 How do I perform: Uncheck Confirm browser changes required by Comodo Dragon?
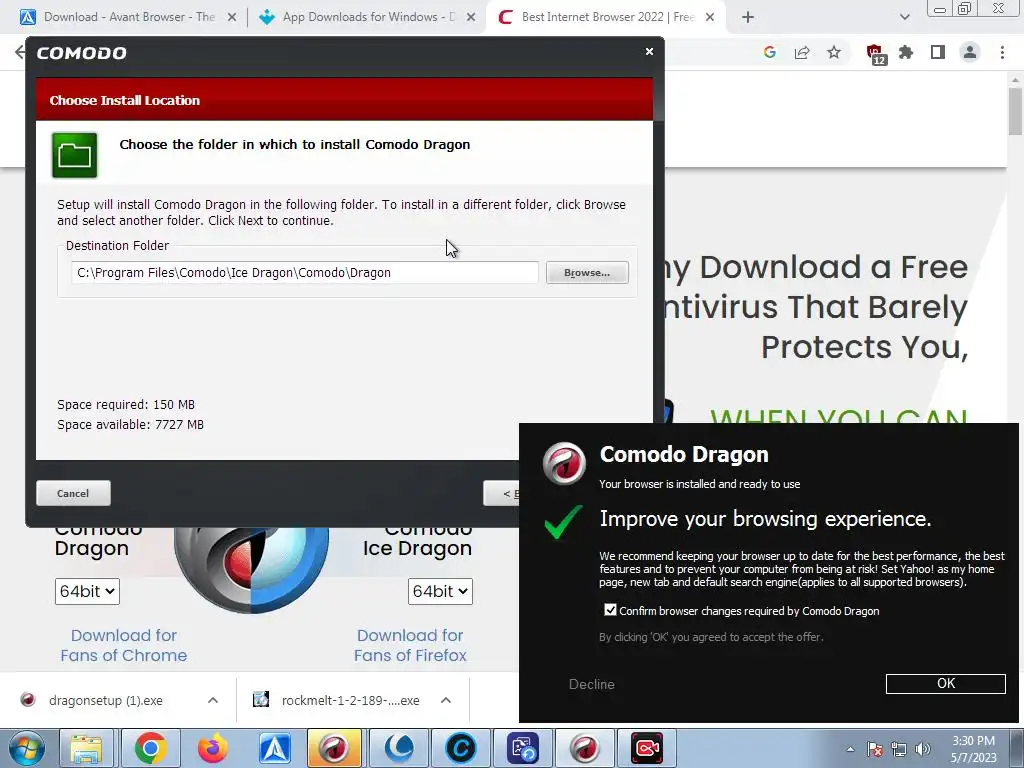click(x=610, y=610)
